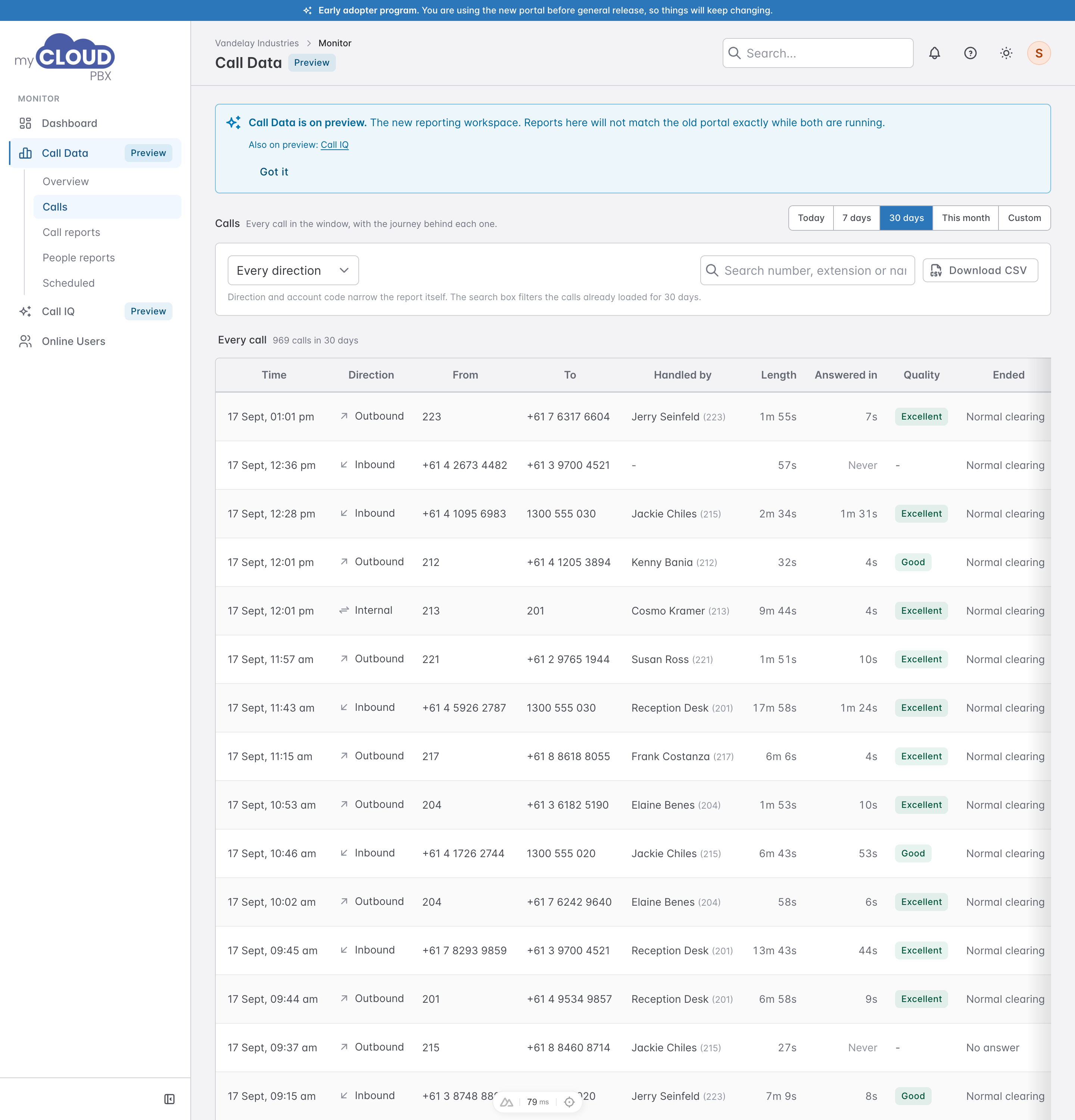
Task: Open the Scheduled reports page
Action: click(x=107, y=283)
